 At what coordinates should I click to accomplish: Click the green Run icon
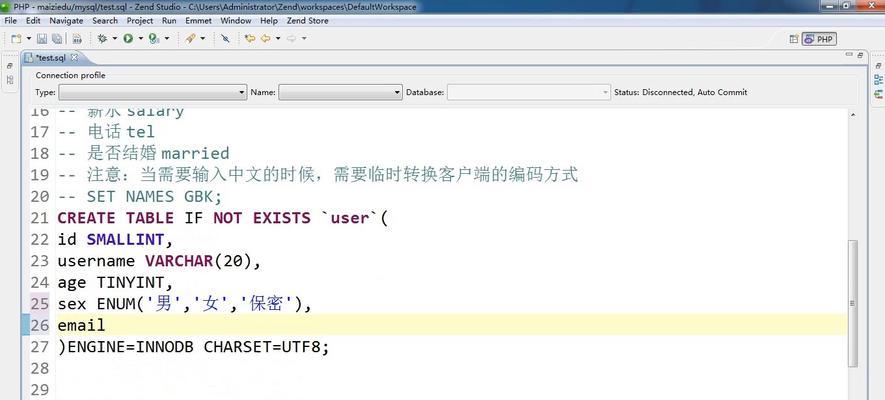click(x=128, y=38)
